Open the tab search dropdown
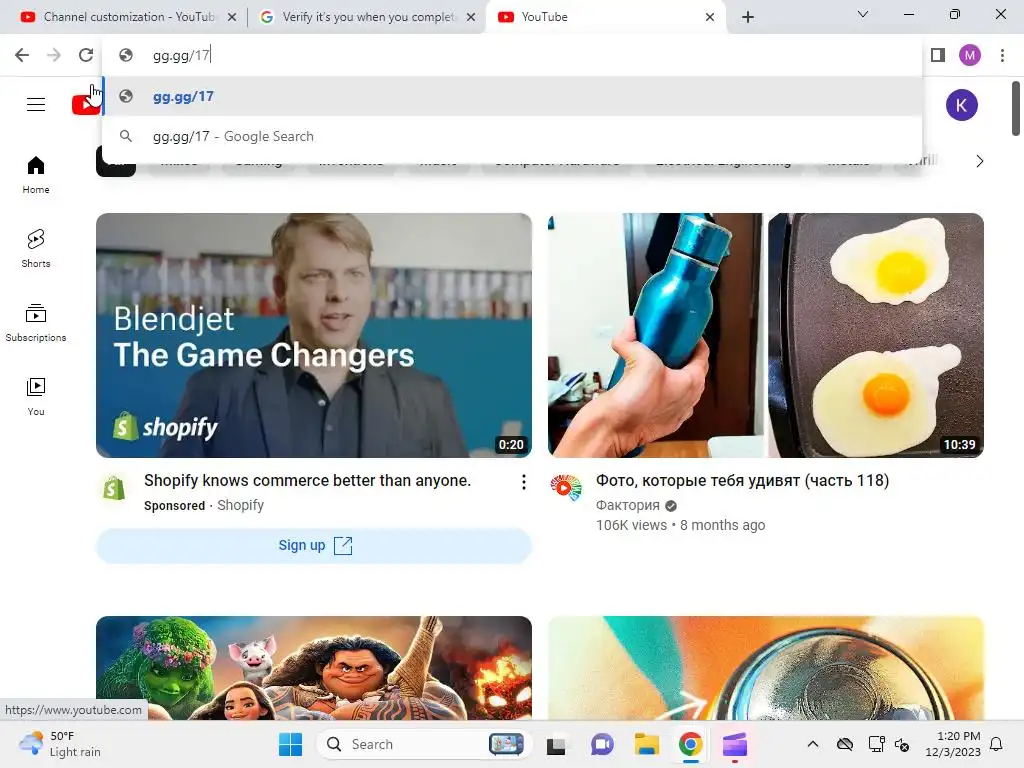 pos(863,14)
